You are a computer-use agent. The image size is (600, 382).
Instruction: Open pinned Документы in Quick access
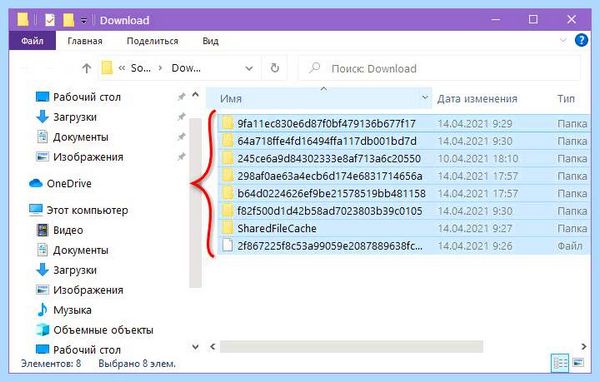click(x=80, y=137)
